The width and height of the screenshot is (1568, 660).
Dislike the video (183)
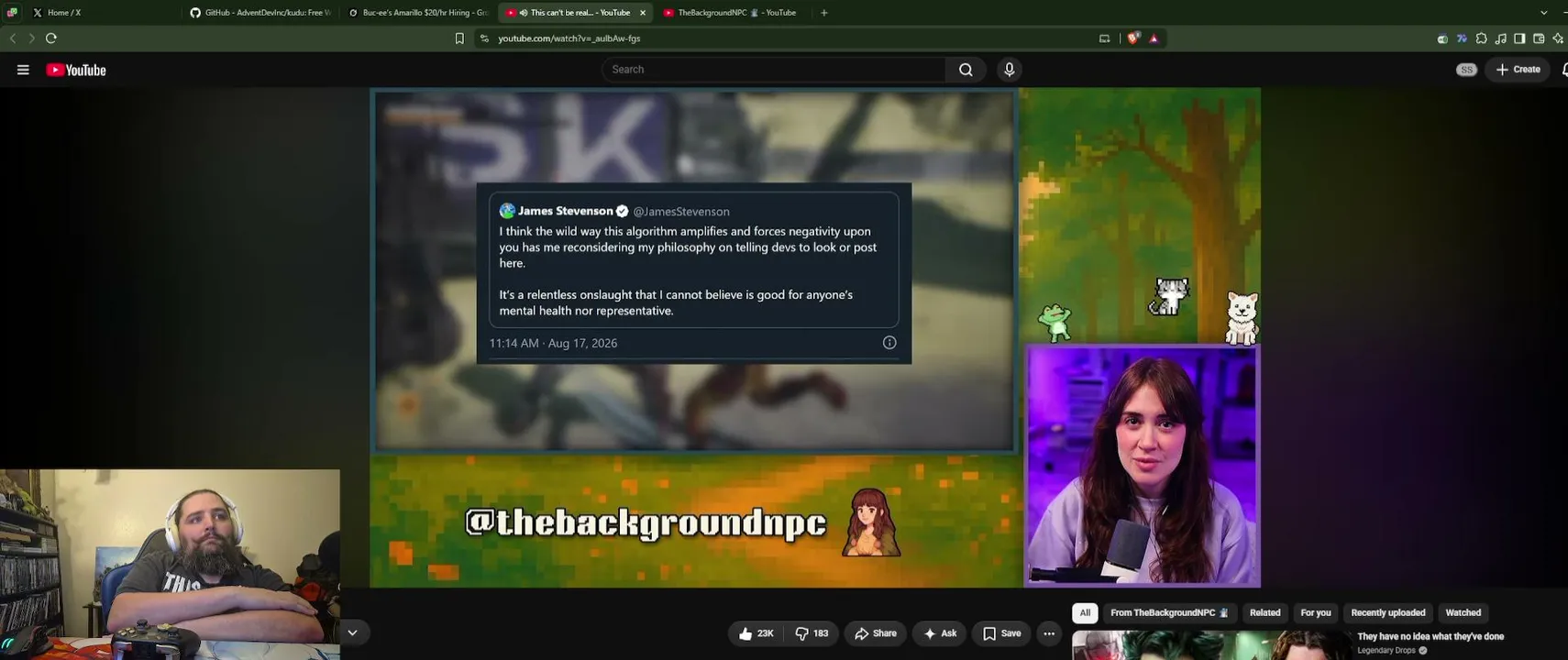[812, 633]
